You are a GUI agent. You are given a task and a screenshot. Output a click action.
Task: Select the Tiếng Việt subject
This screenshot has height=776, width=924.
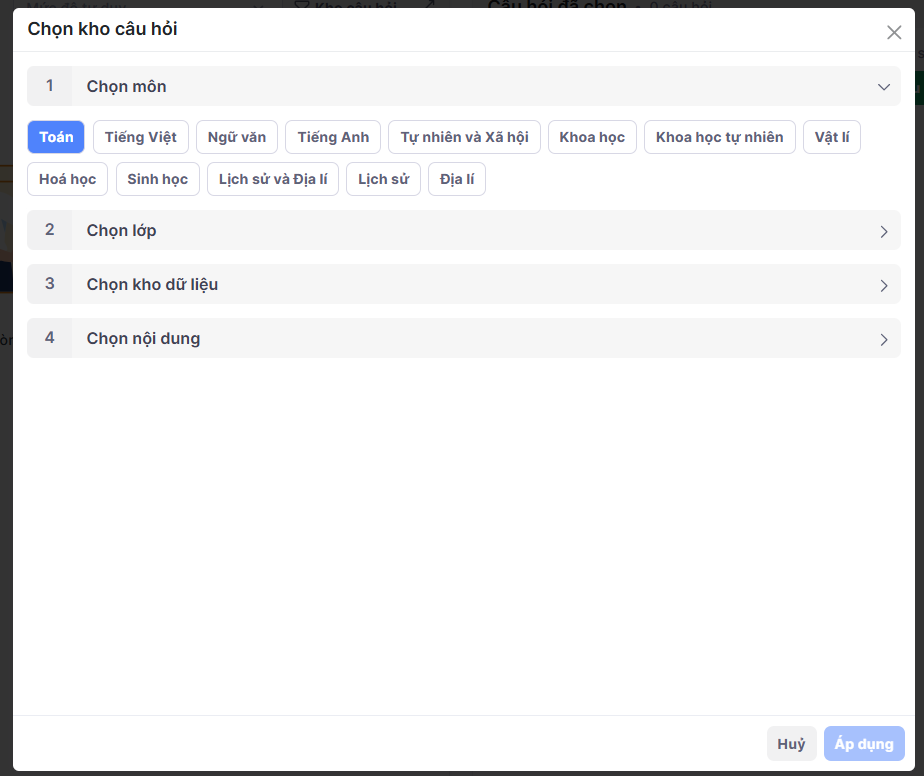[x=140, y=137]
